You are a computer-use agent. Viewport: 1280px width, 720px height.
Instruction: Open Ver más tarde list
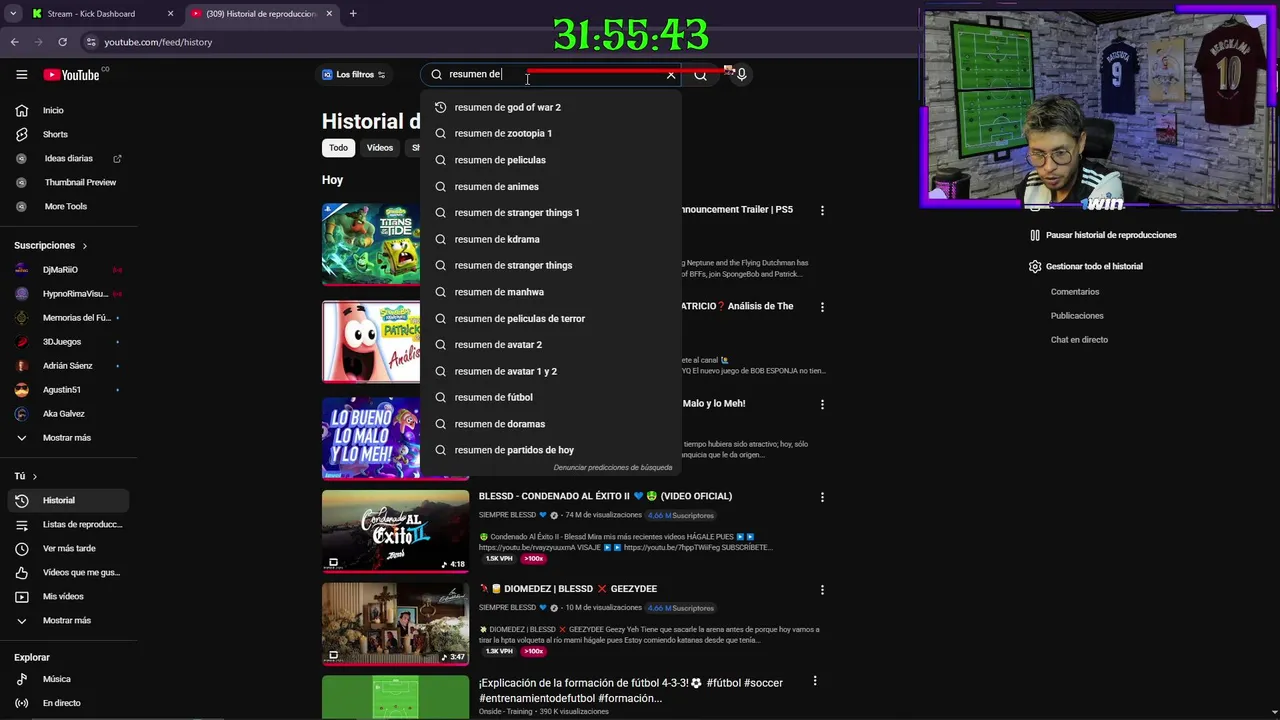tap(68, 548)
